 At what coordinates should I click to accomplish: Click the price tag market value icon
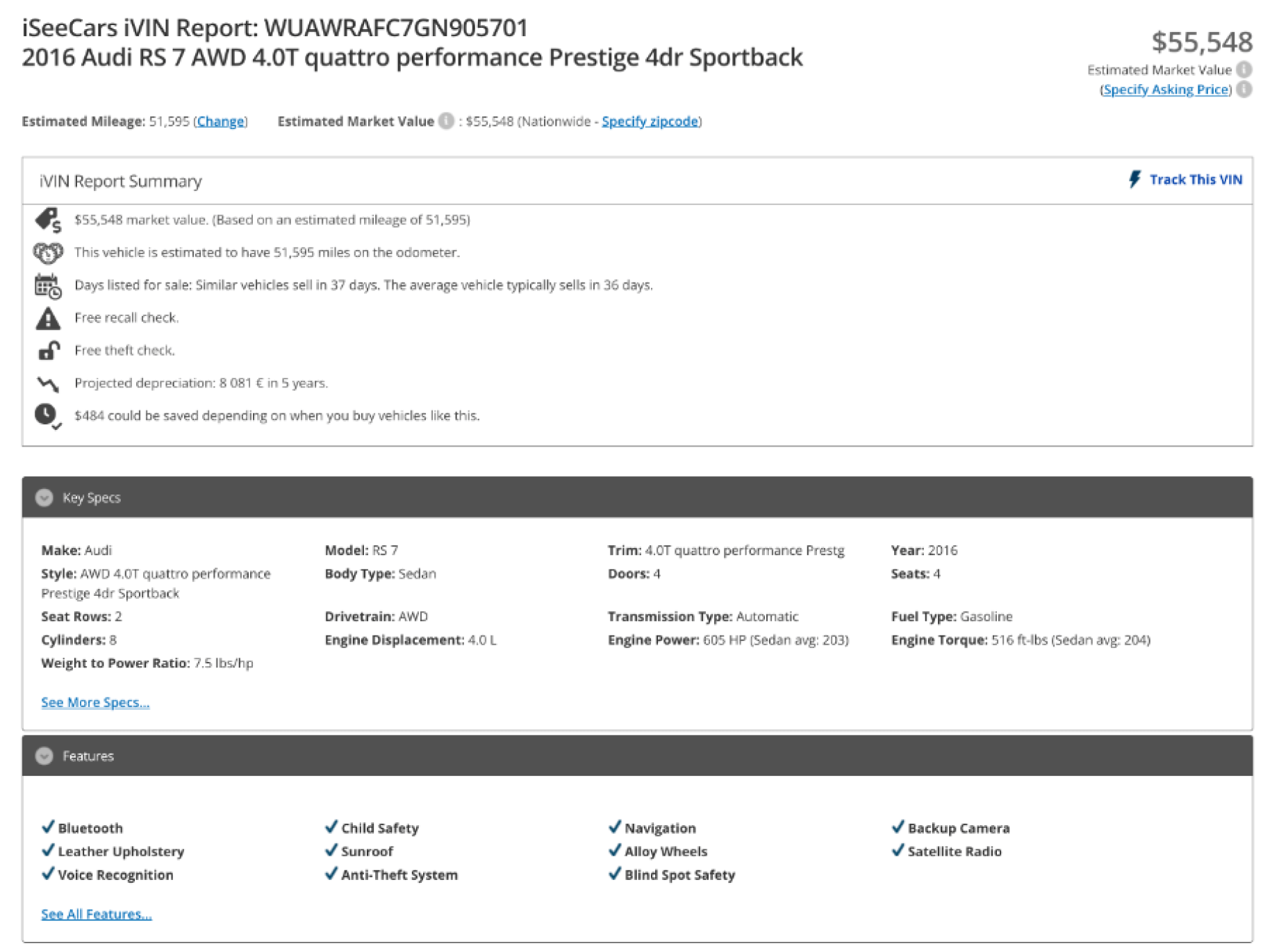[48, 220]
